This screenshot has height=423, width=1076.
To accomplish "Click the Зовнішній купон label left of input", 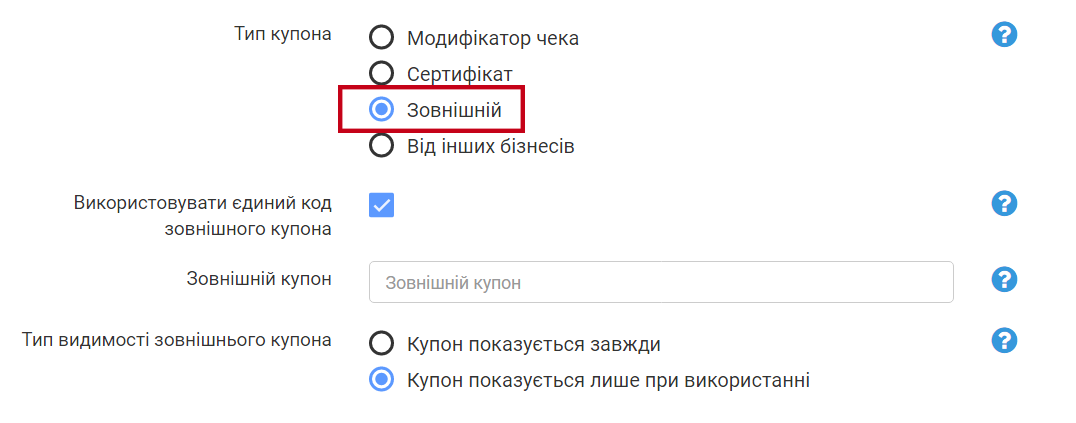I will pyautogui.click(x=259, y=278).
